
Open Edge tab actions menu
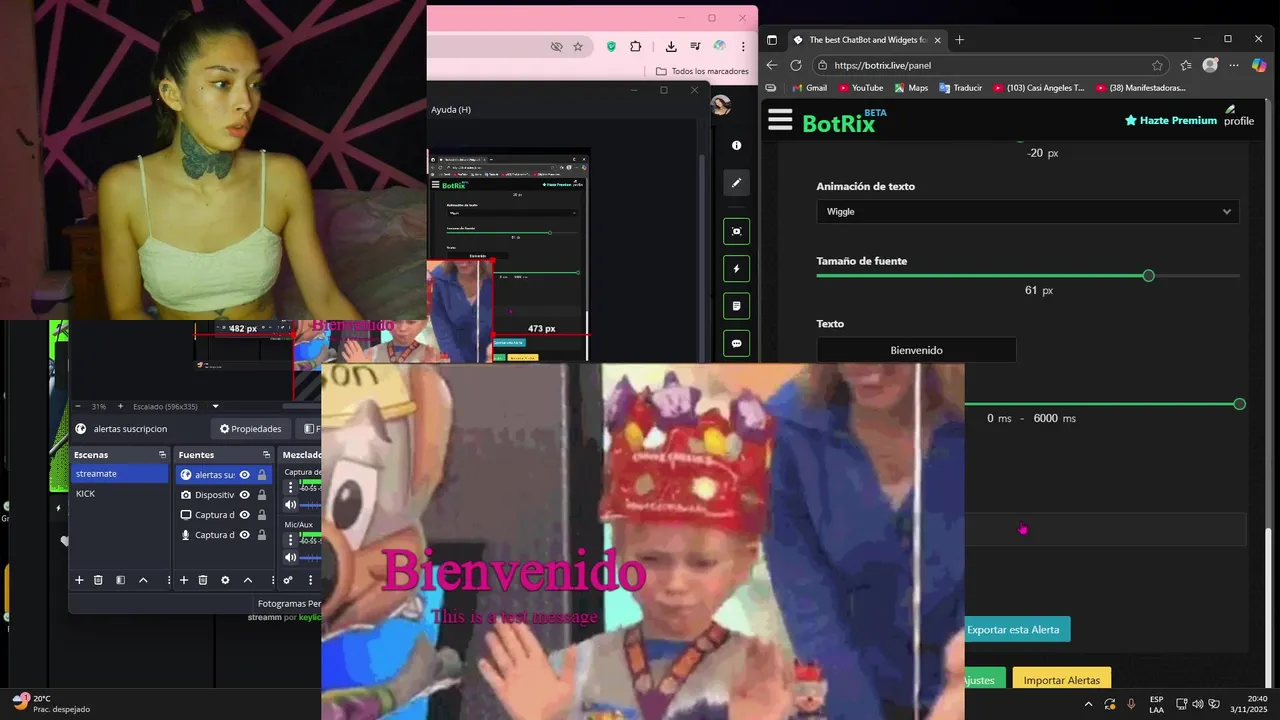pos(772,40)
